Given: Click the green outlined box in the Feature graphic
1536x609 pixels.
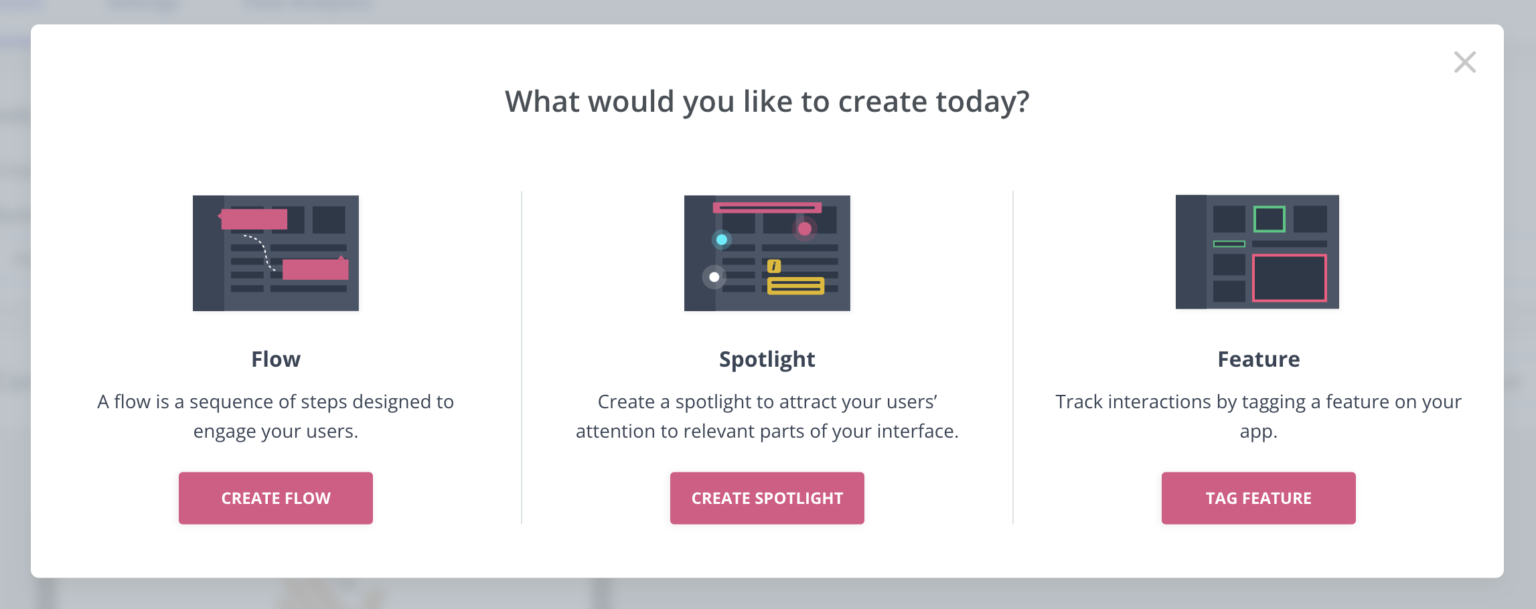Looking at the screenshot, I should [1269, 219].
